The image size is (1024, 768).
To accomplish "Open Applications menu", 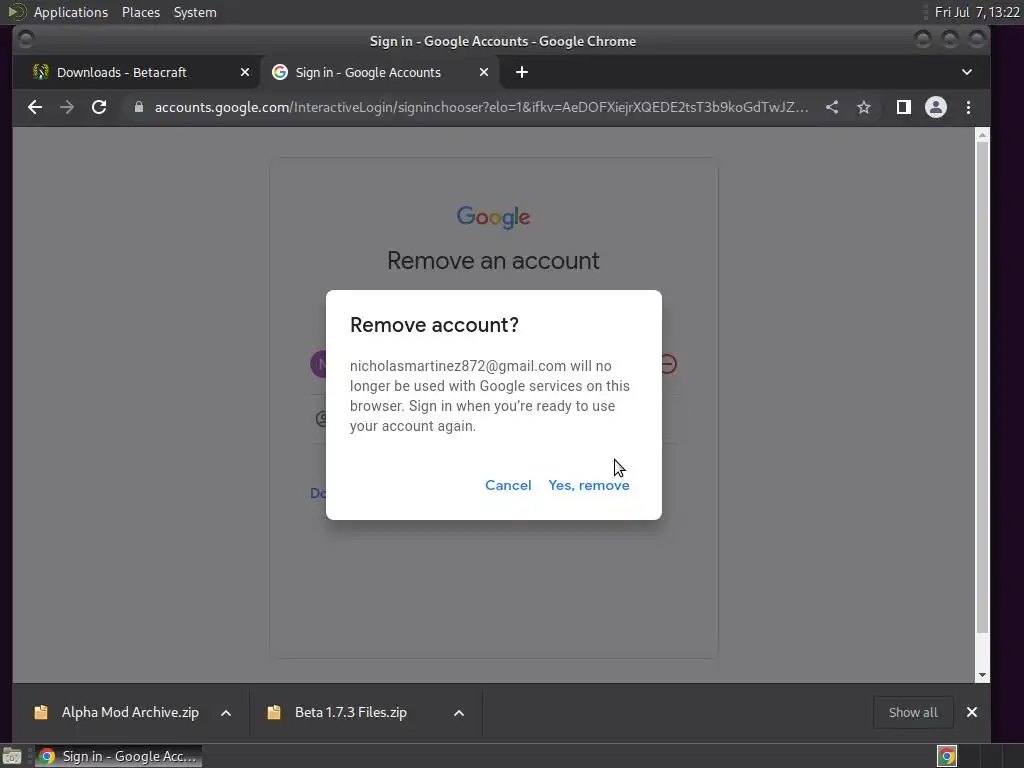I will [x=71, y=12].
